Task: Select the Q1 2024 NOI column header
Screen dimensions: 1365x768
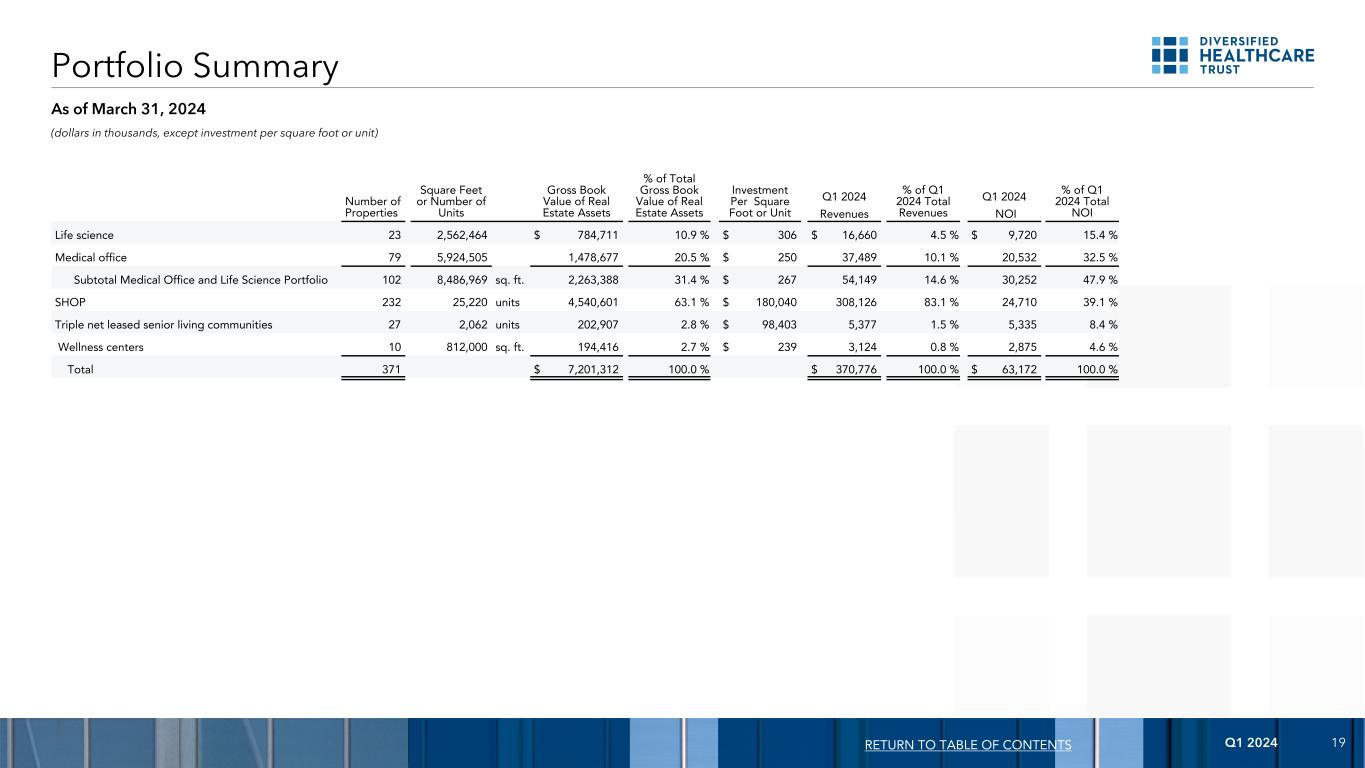Action: (x=1004, y=205)
